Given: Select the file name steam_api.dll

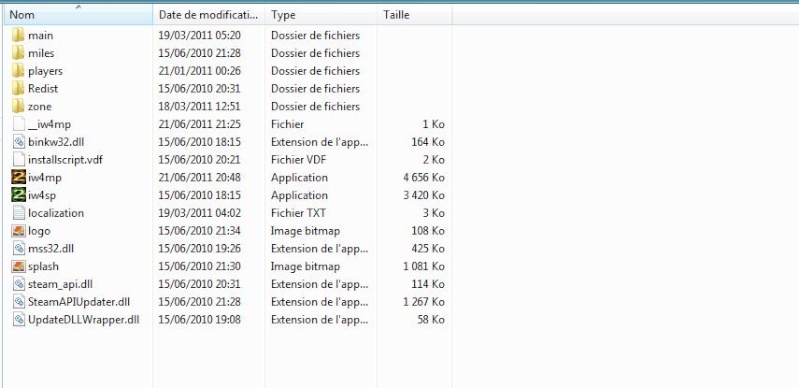Looking at the screenshot, I should tap(61, 284).
